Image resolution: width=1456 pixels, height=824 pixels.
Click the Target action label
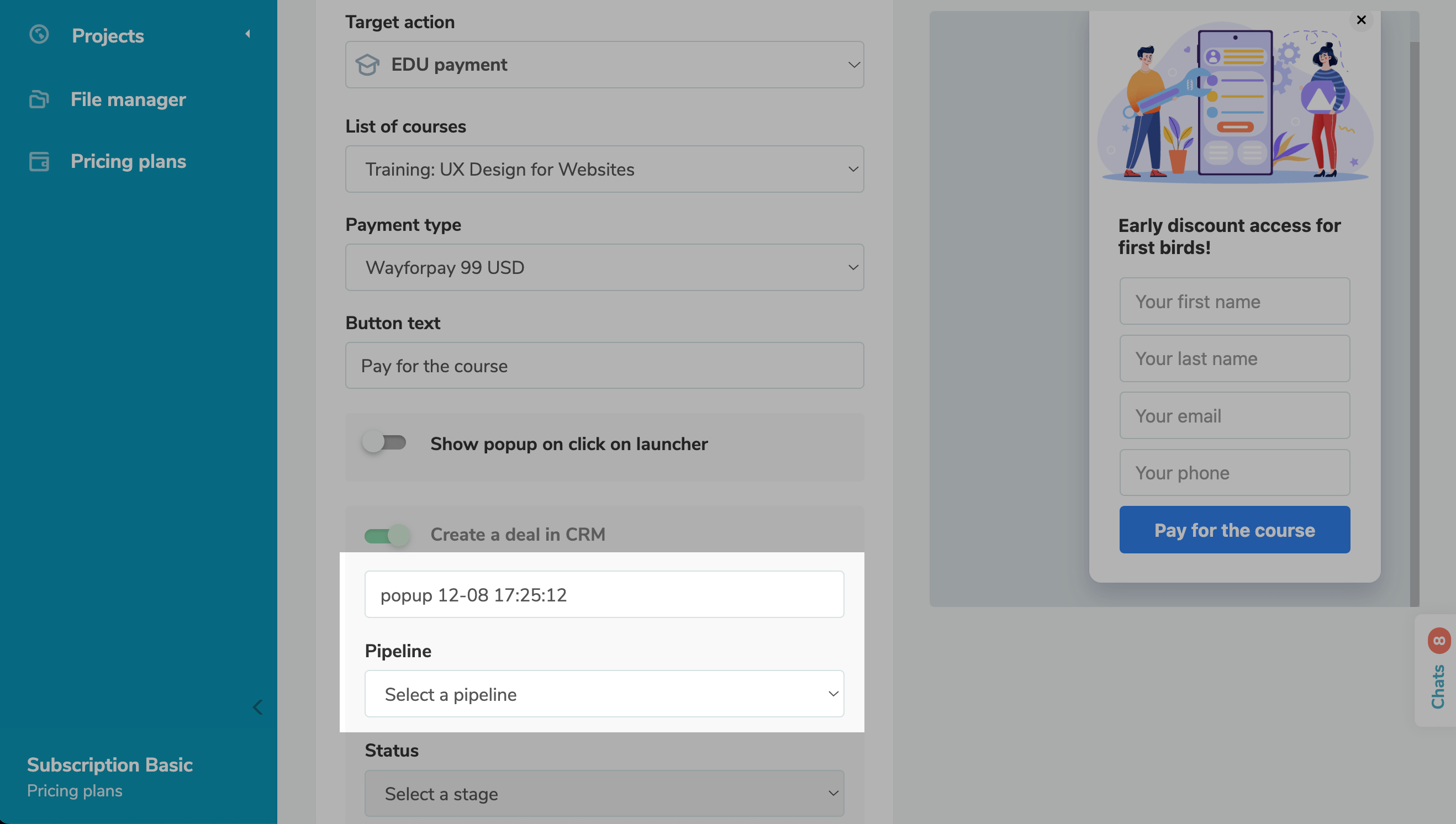[400, 22]
